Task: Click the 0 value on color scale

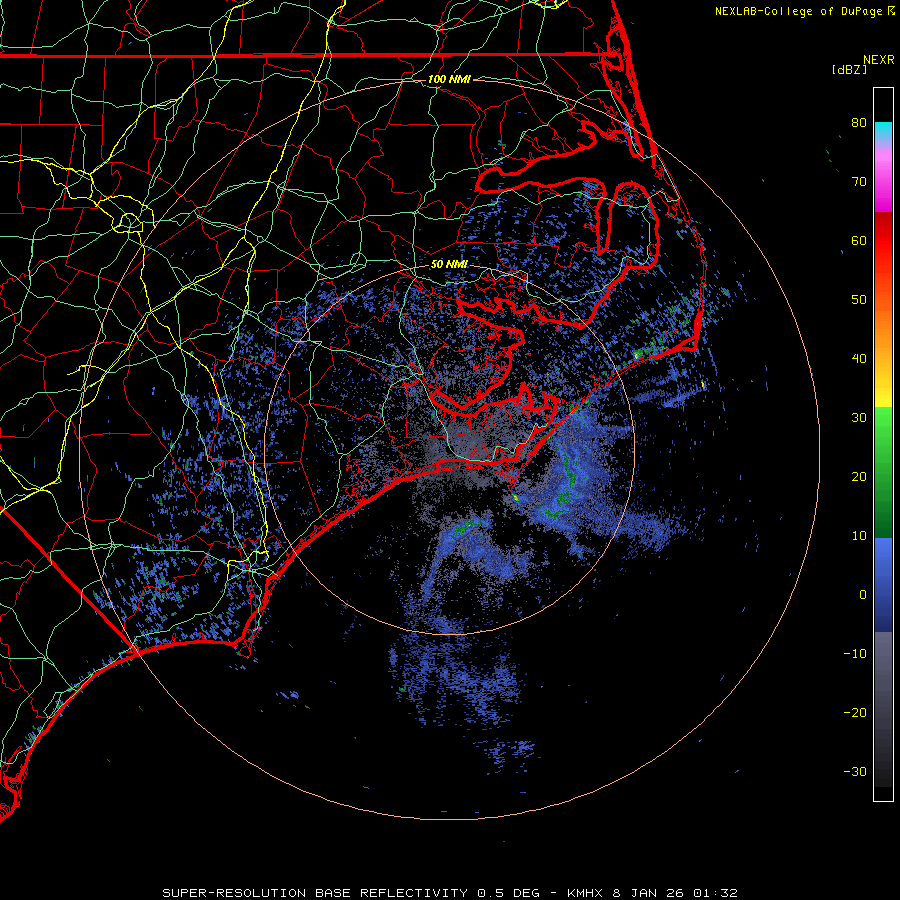Action: pos(863,595)
